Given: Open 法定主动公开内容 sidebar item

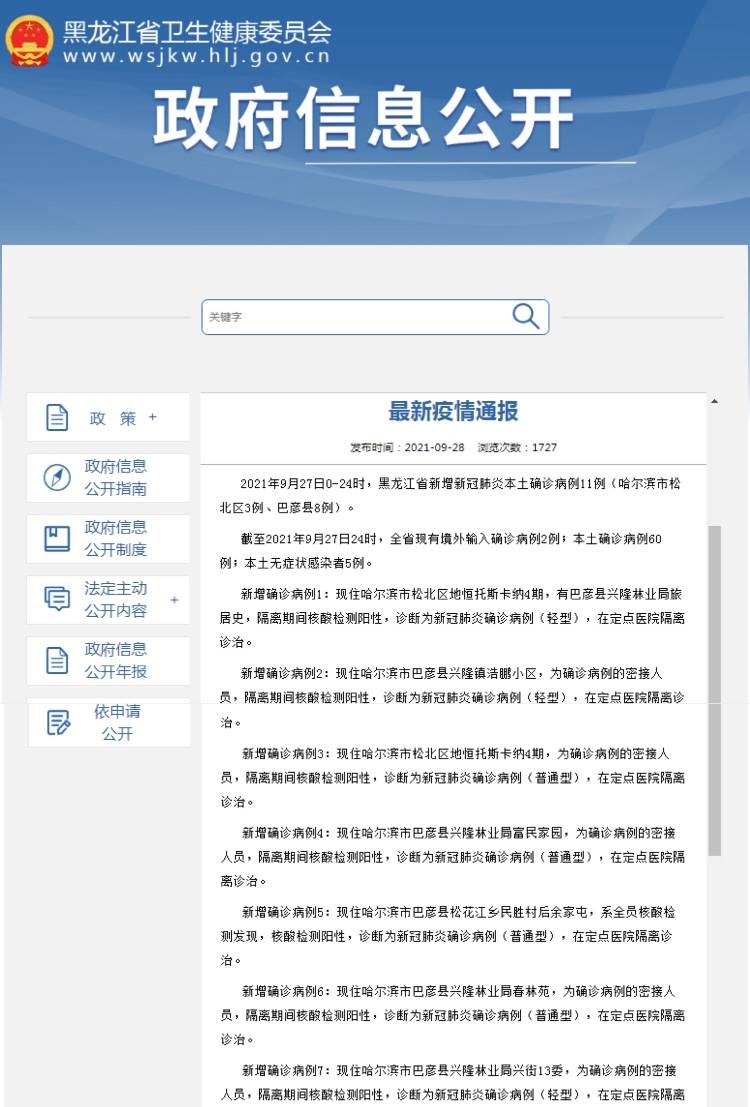Looking at the screenshot, I should [x=108, y=599].
